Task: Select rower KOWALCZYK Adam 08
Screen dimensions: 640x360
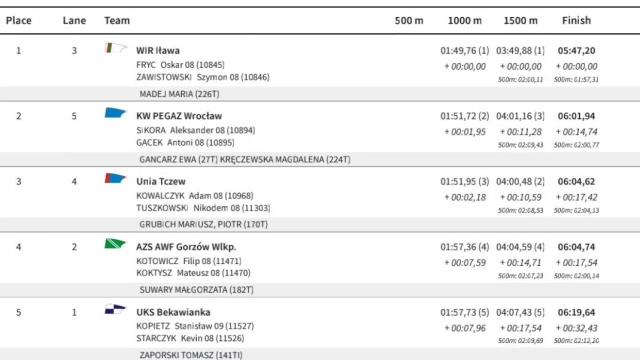Action: (195, 196)
